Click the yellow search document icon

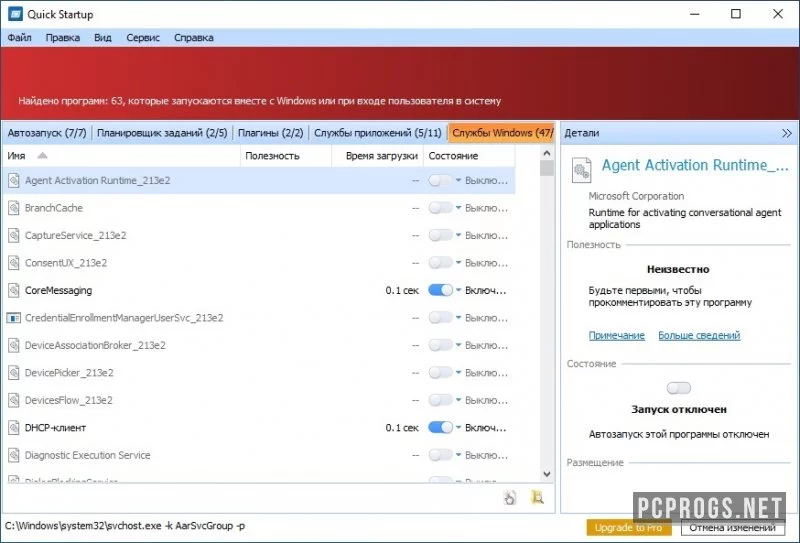click(x=537, y=497)
